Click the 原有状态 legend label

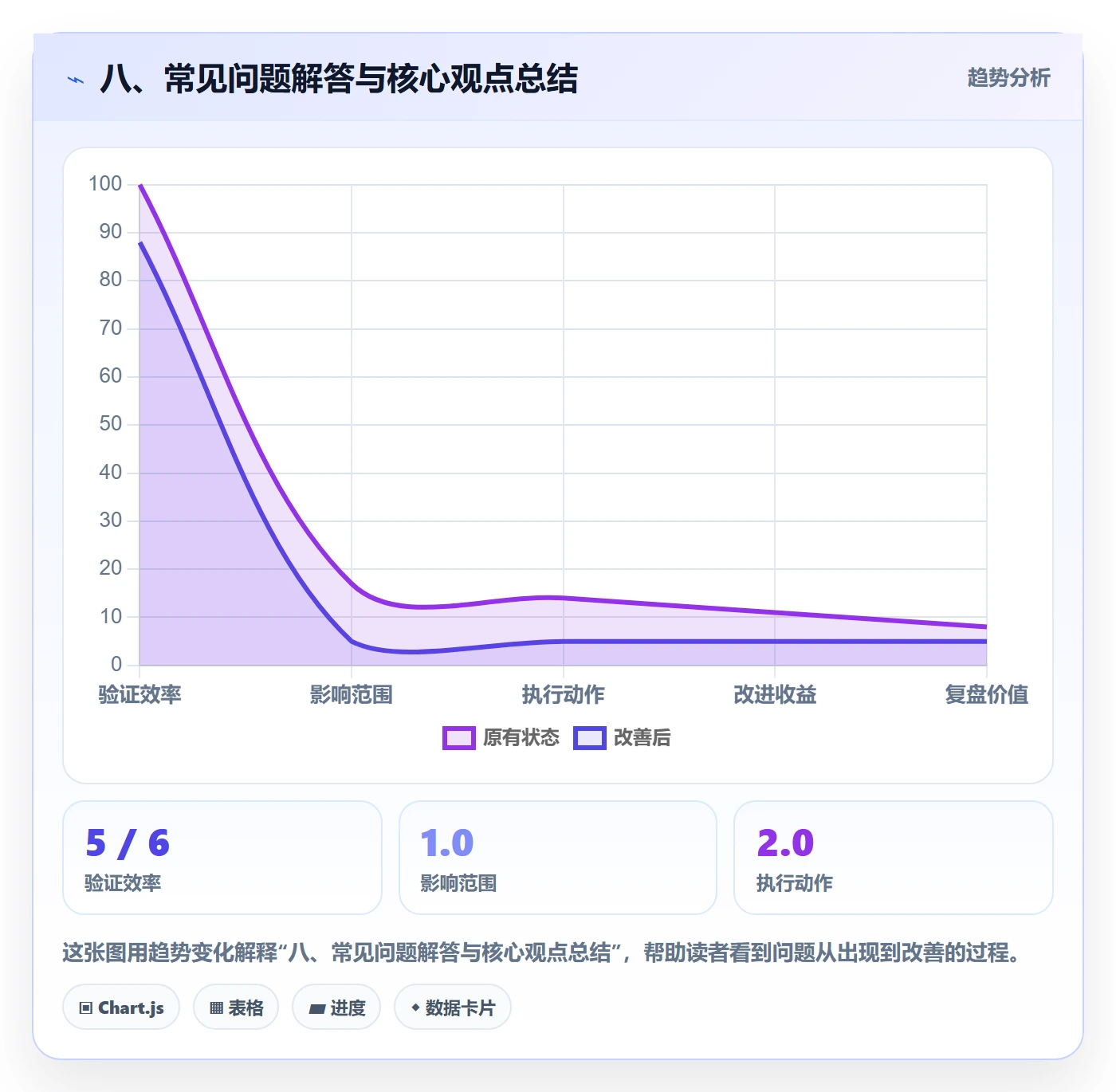pos(521,738)
